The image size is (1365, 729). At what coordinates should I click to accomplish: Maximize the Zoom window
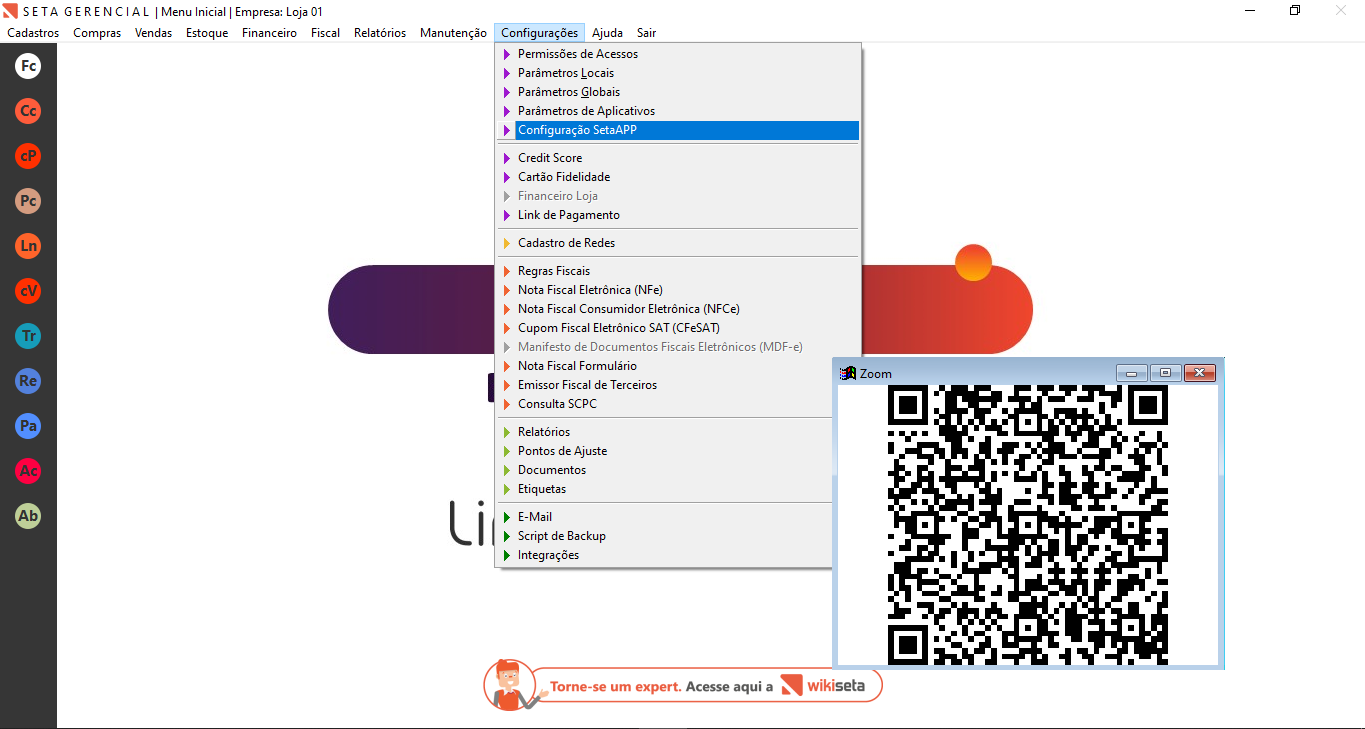pos(1165,373)
